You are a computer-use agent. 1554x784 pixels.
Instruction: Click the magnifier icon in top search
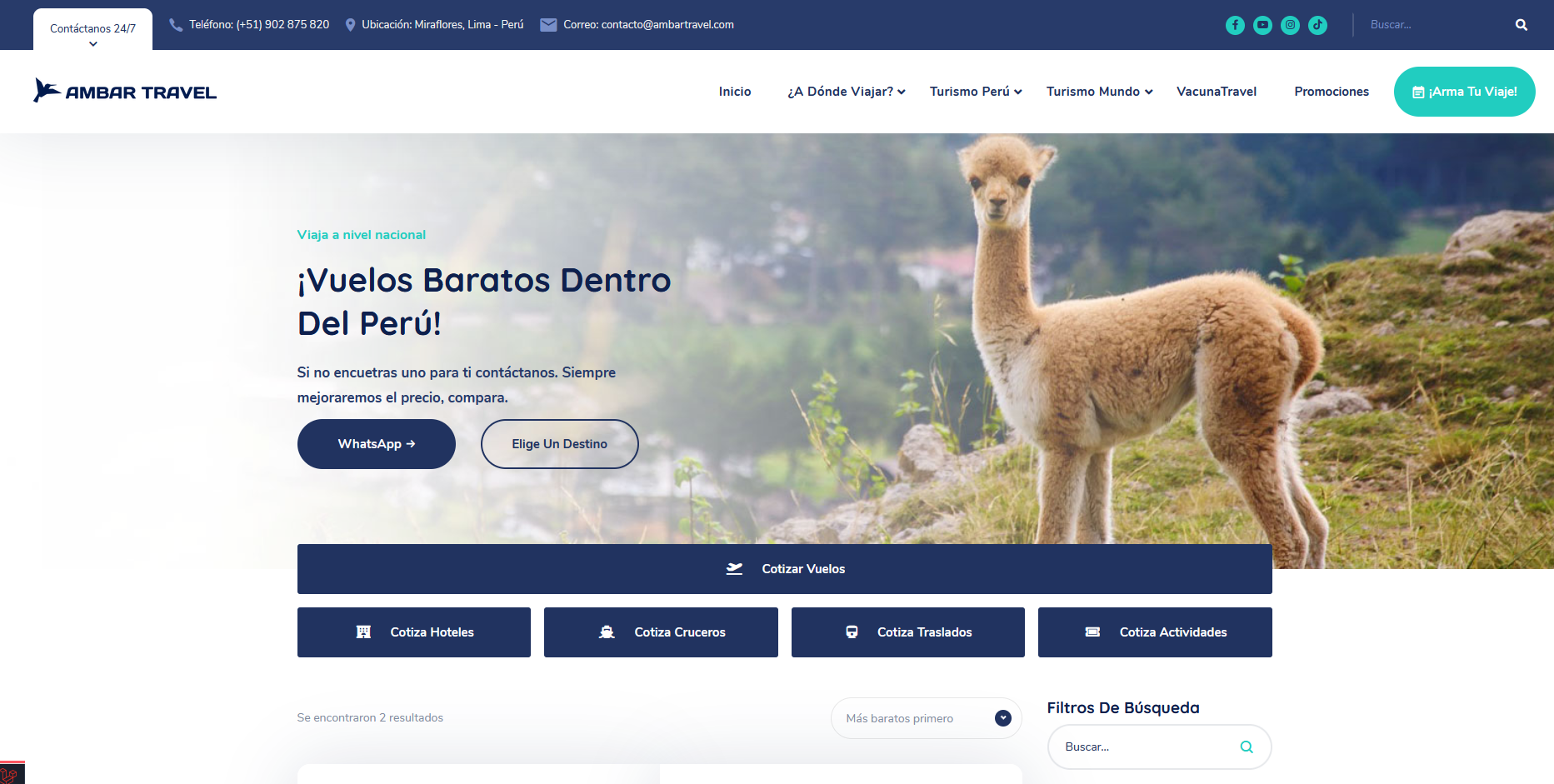[1521, 25]
